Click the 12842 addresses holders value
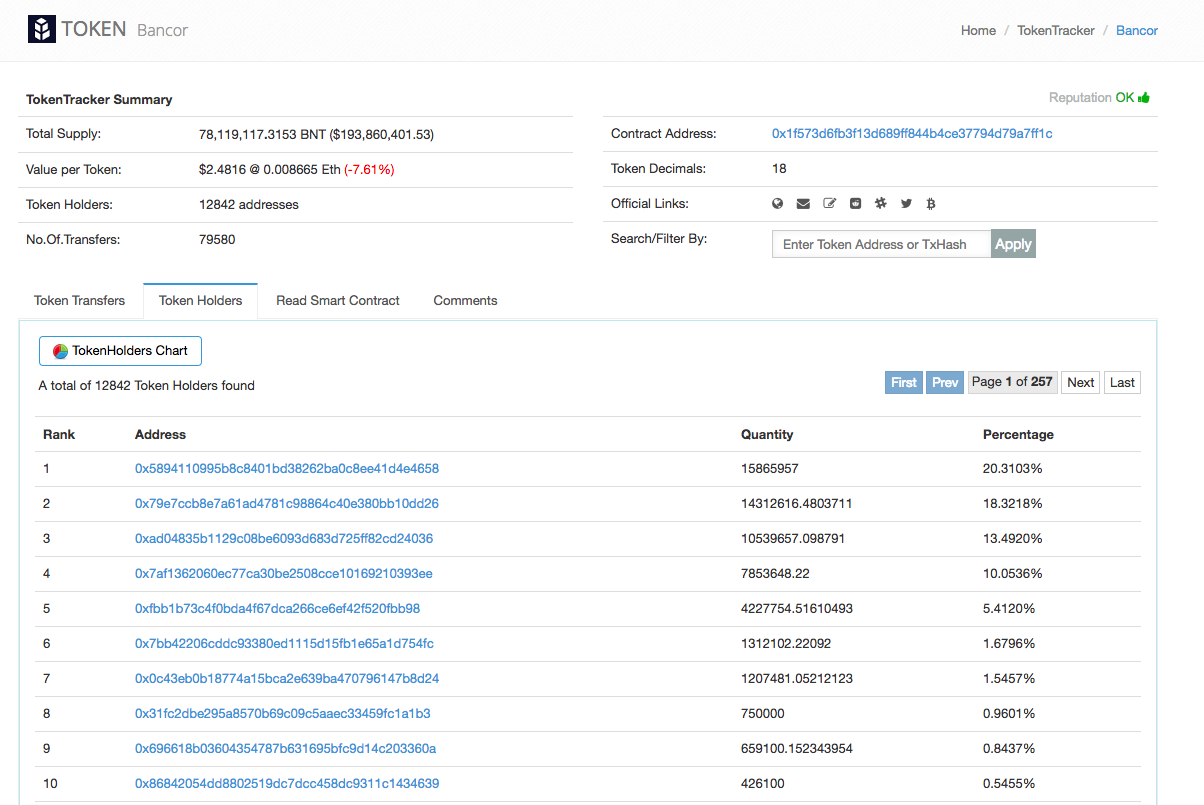 [249, 204]
